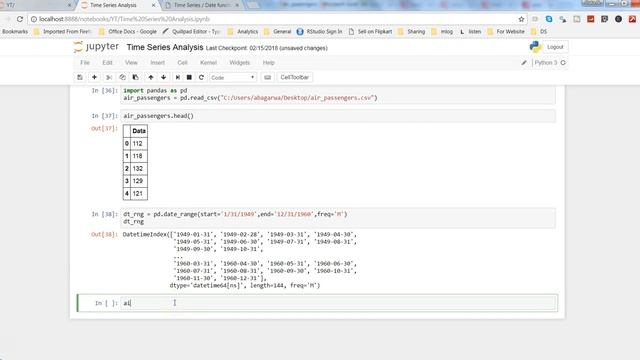Viewport: 640px width, 360px height.
Task: Open For Website bookmark folder
Action: (506, 31)
